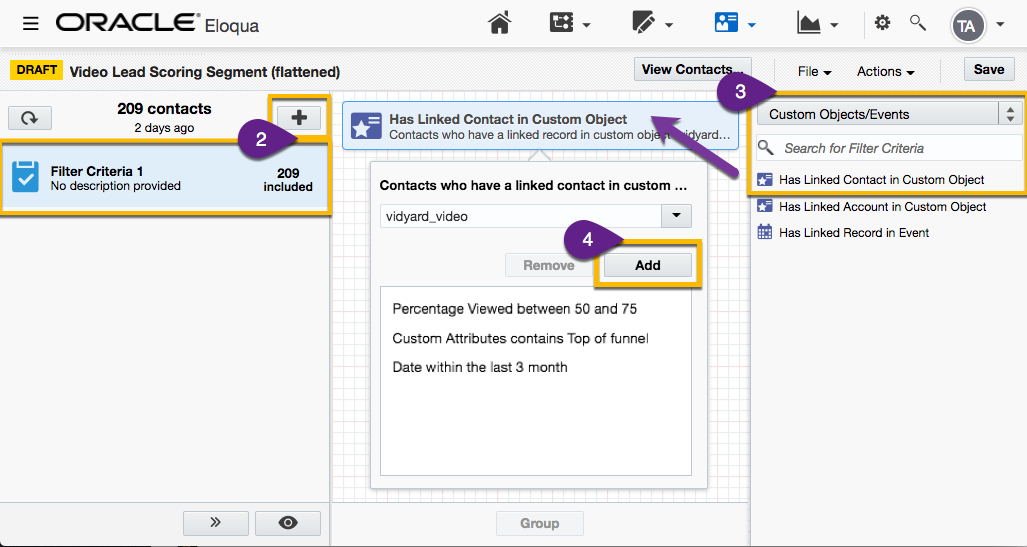This screenshot has height=547, width=1027.
Task: Expand the arrow beside the pencil icon
Action: [669, 26]
